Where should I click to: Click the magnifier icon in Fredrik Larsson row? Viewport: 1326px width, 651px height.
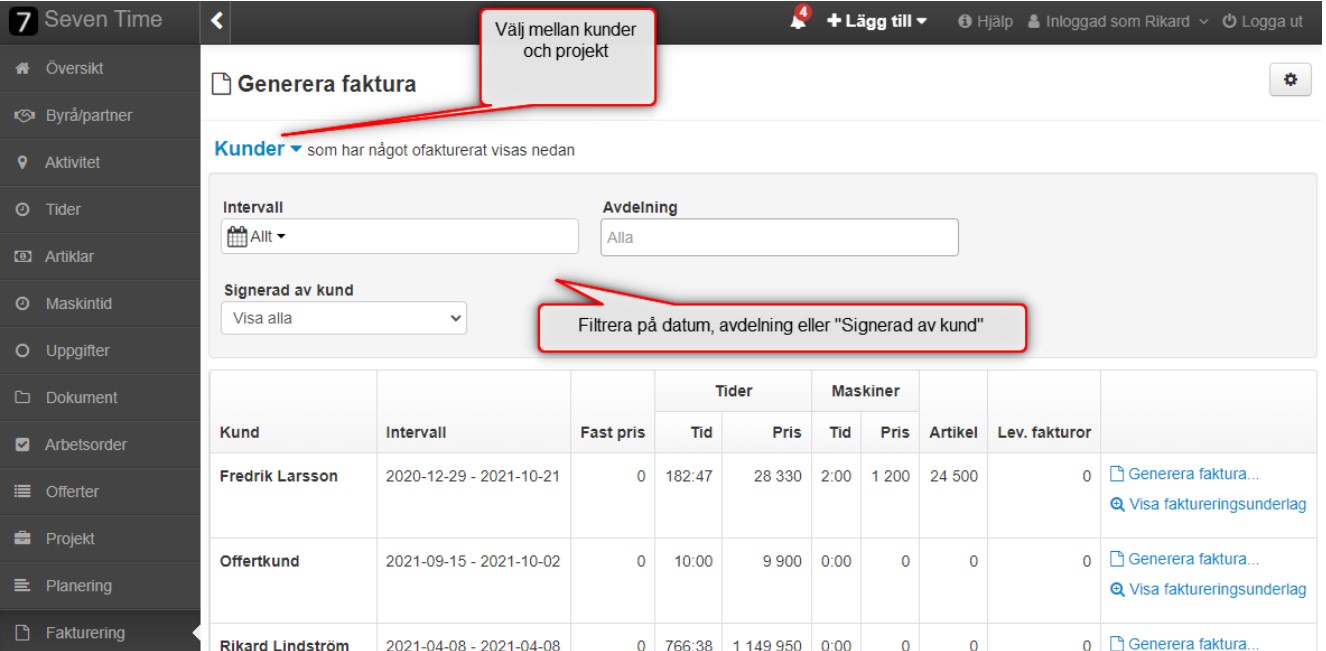[x=1118, y=505]
